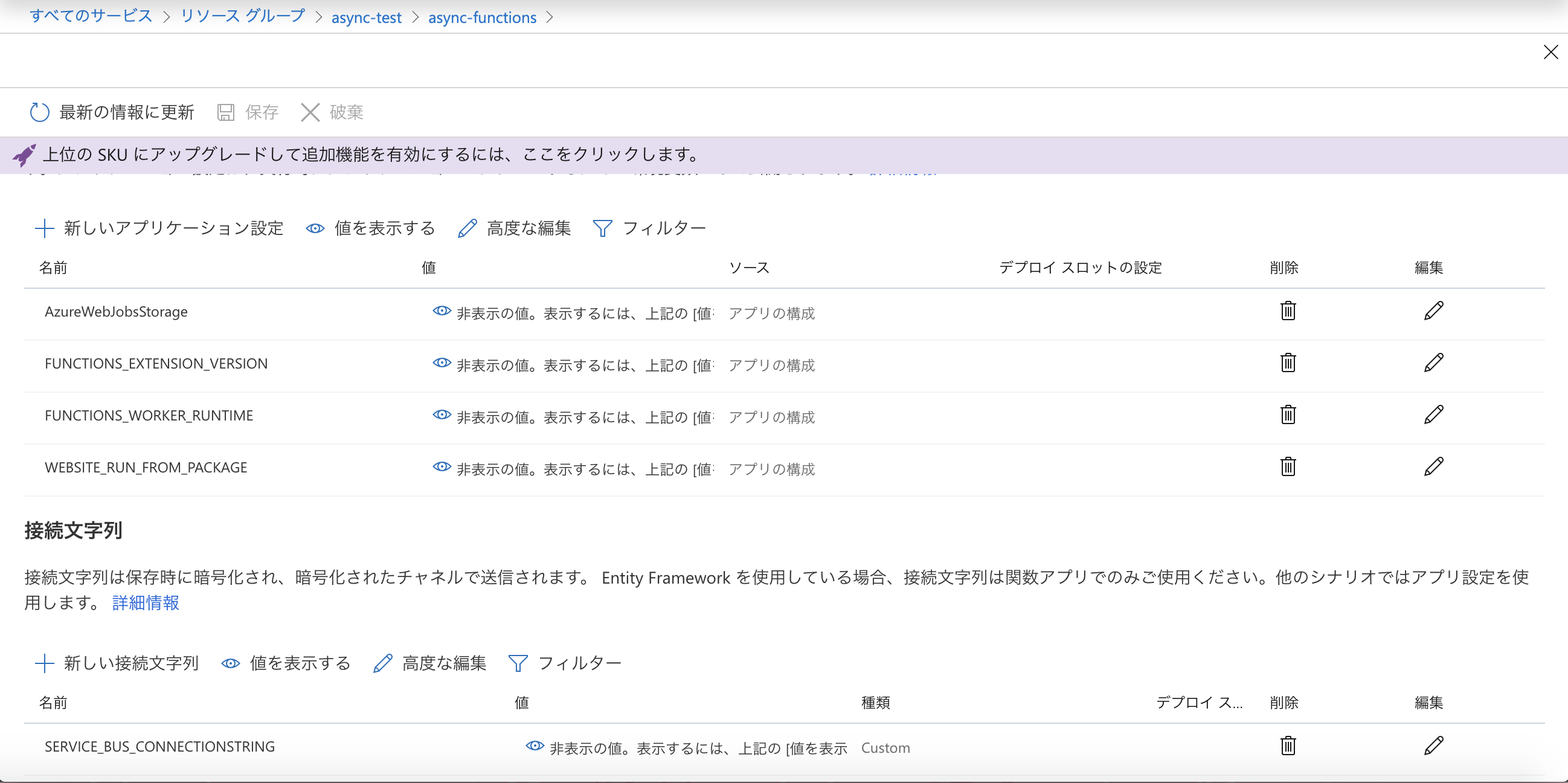The image size is (1568, 783).
Task: Select the AzureWebJobsStorage name text
Action: click(116, 312)
